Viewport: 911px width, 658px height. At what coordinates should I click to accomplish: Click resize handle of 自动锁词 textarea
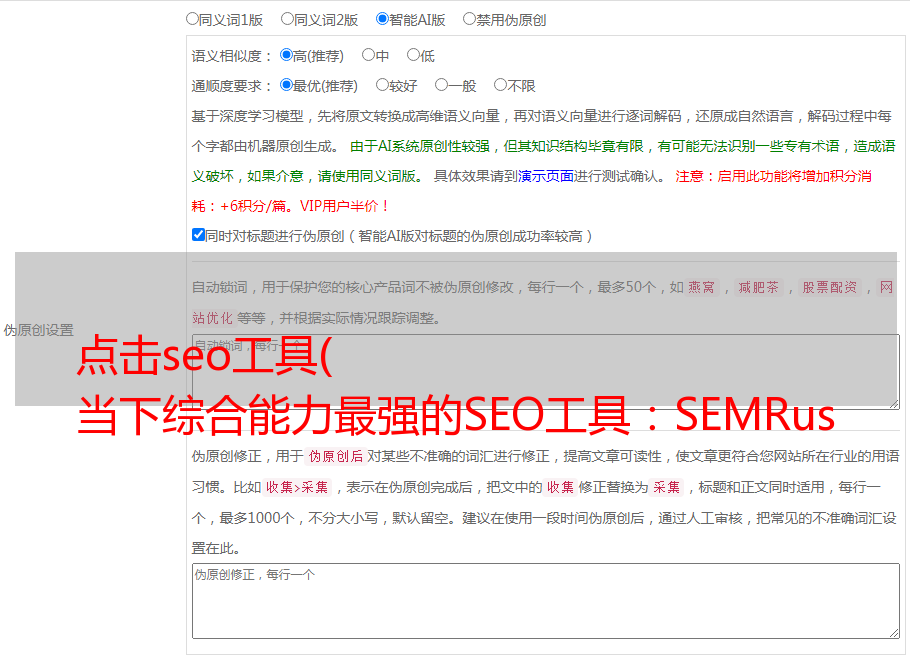(x=894, y=403)
